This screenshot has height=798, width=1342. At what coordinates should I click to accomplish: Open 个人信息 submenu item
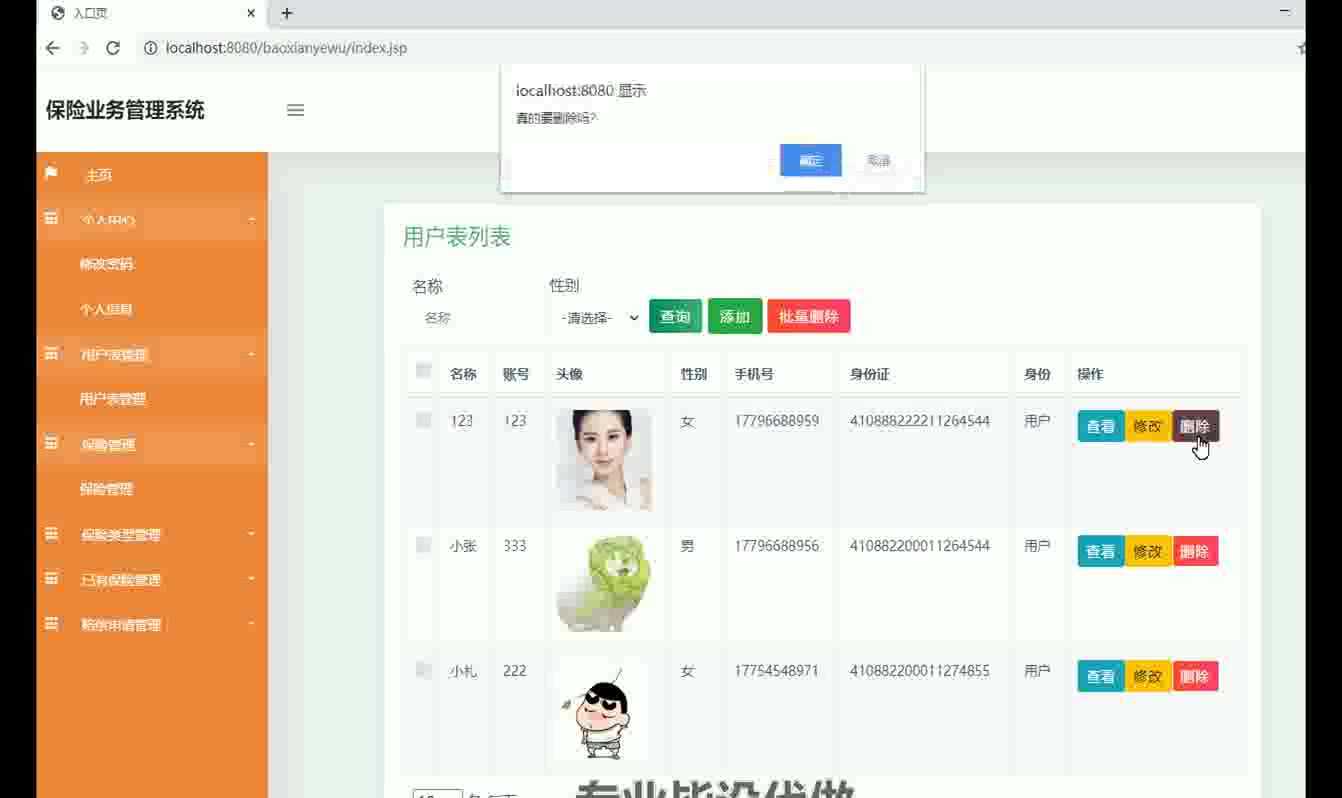(x=107, y=309)
